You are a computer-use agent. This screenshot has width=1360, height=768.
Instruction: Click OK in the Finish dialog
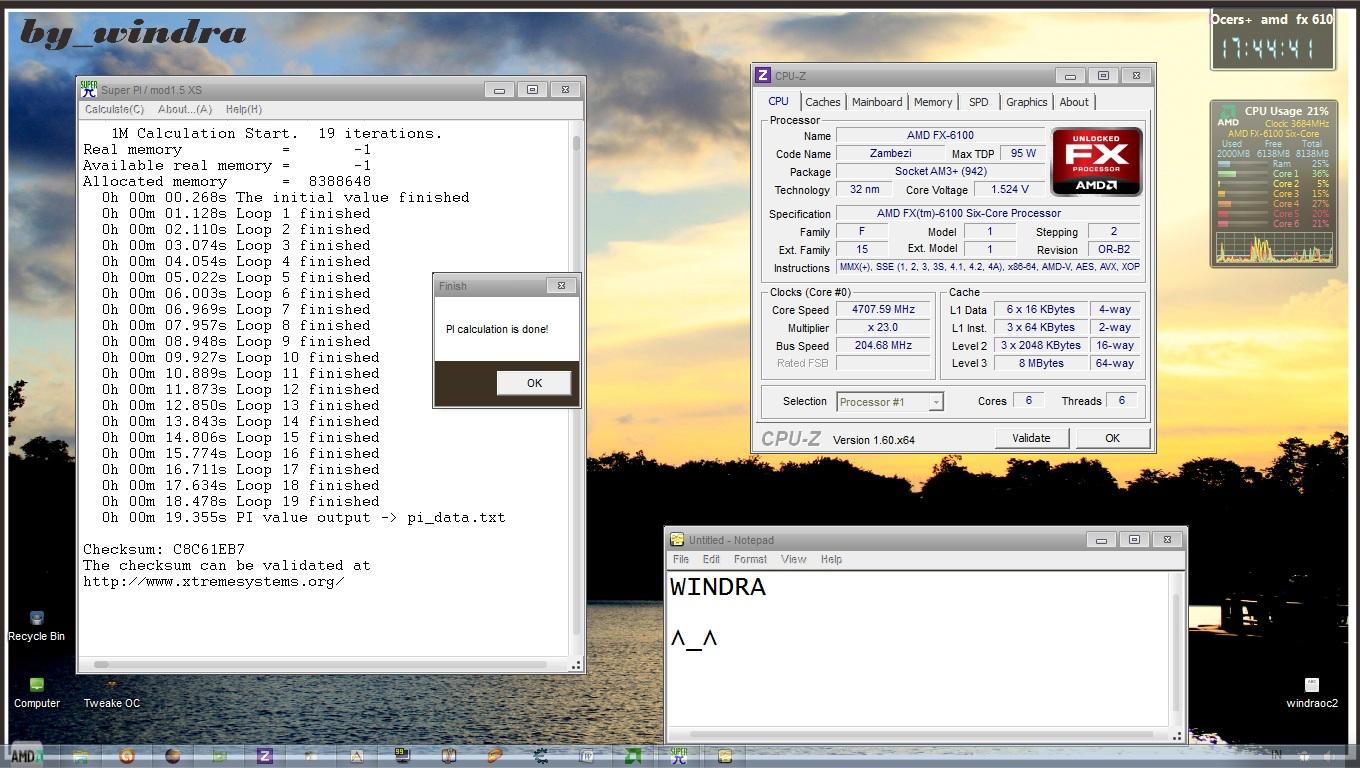pyautogui.click(x=534, y=383)
